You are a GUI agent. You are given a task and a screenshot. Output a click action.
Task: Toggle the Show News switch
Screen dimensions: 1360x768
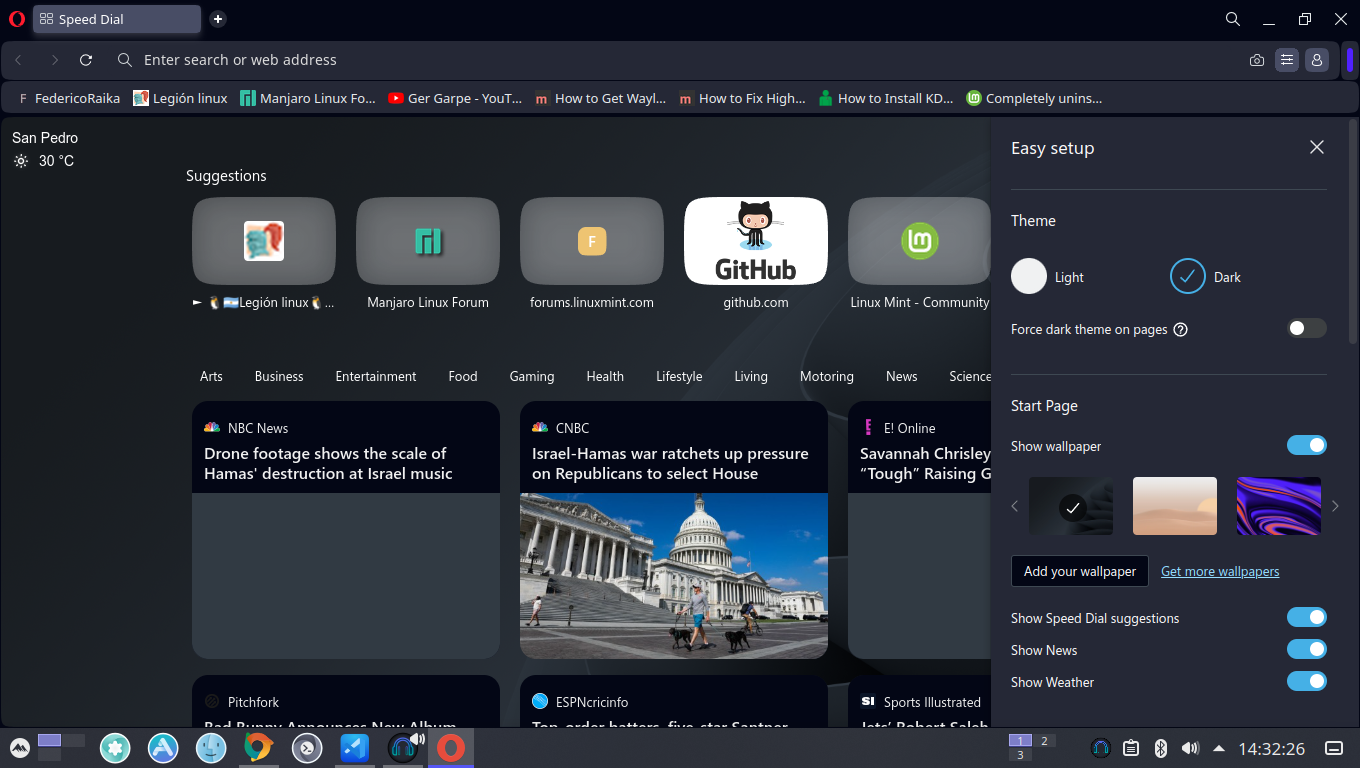click(x=1306, y=649)
